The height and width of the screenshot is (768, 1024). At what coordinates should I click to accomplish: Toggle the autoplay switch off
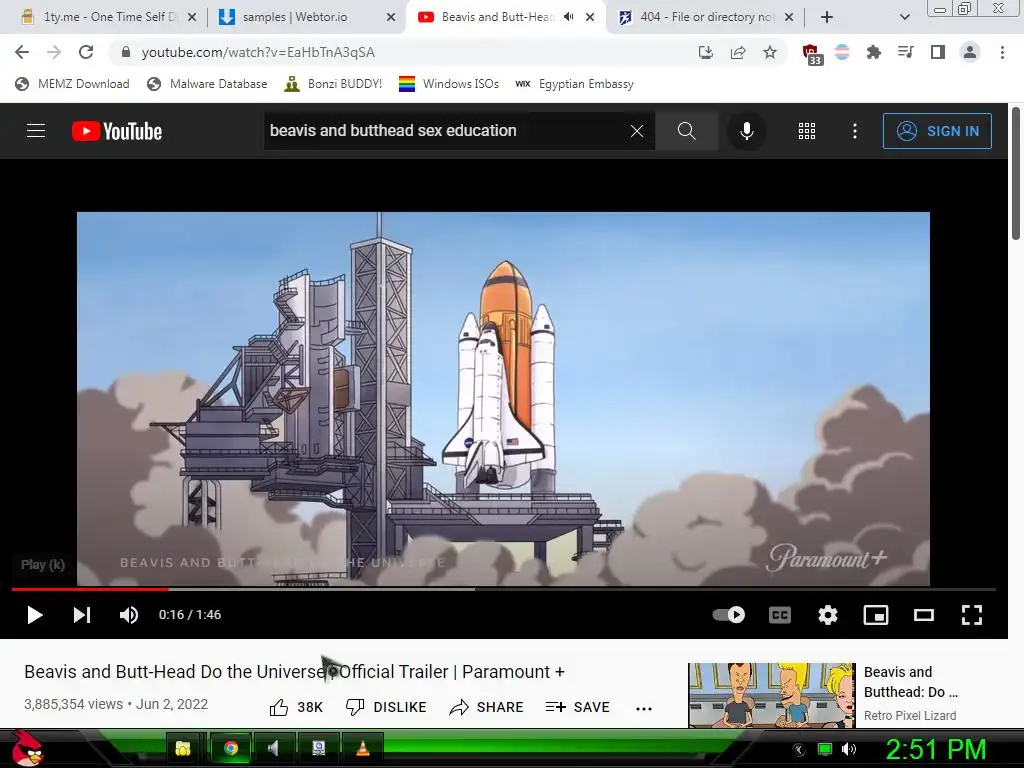729,615
